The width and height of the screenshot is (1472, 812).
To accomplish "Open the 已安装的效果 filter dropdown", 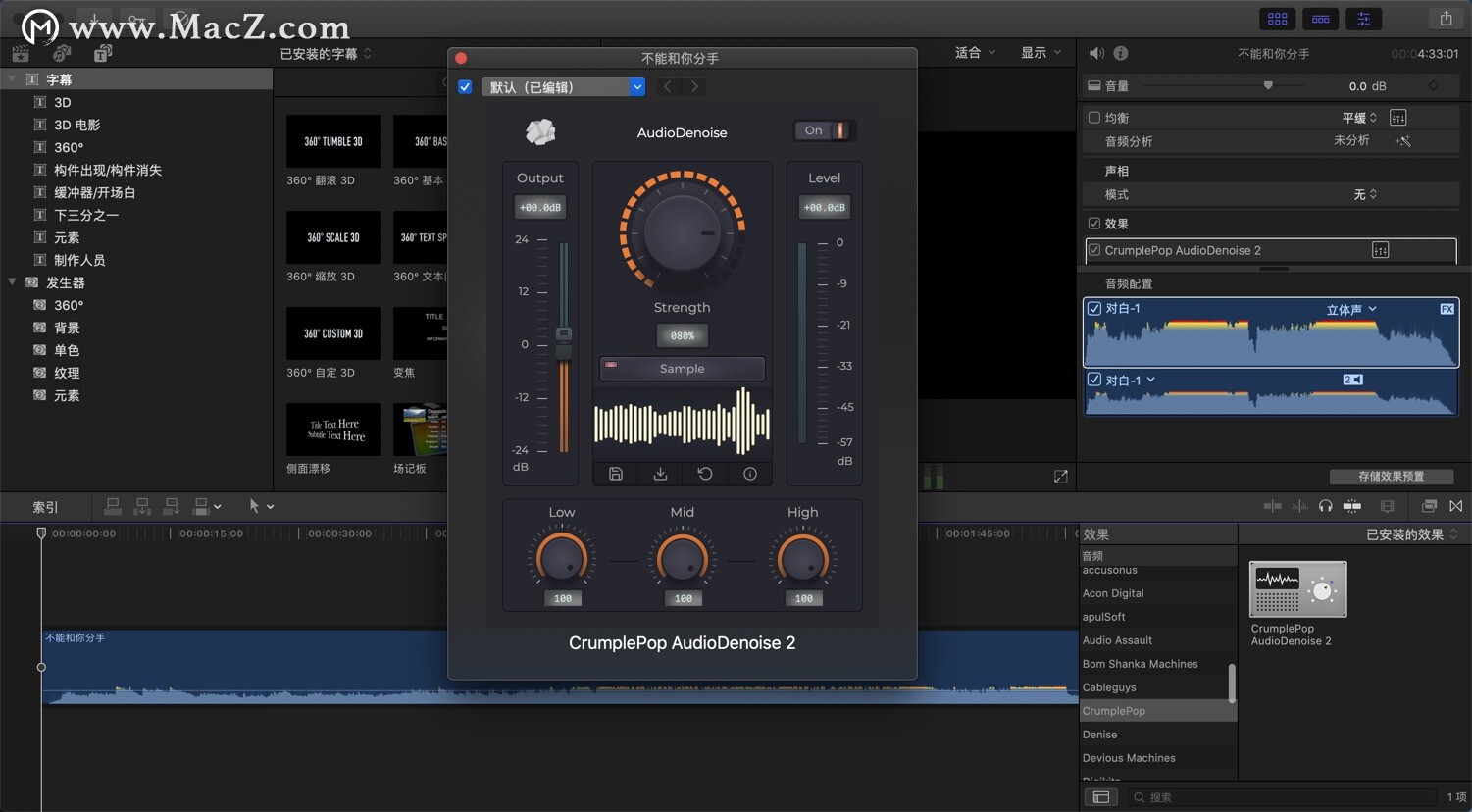I will pyautogui.click(x=1411, y=534).
